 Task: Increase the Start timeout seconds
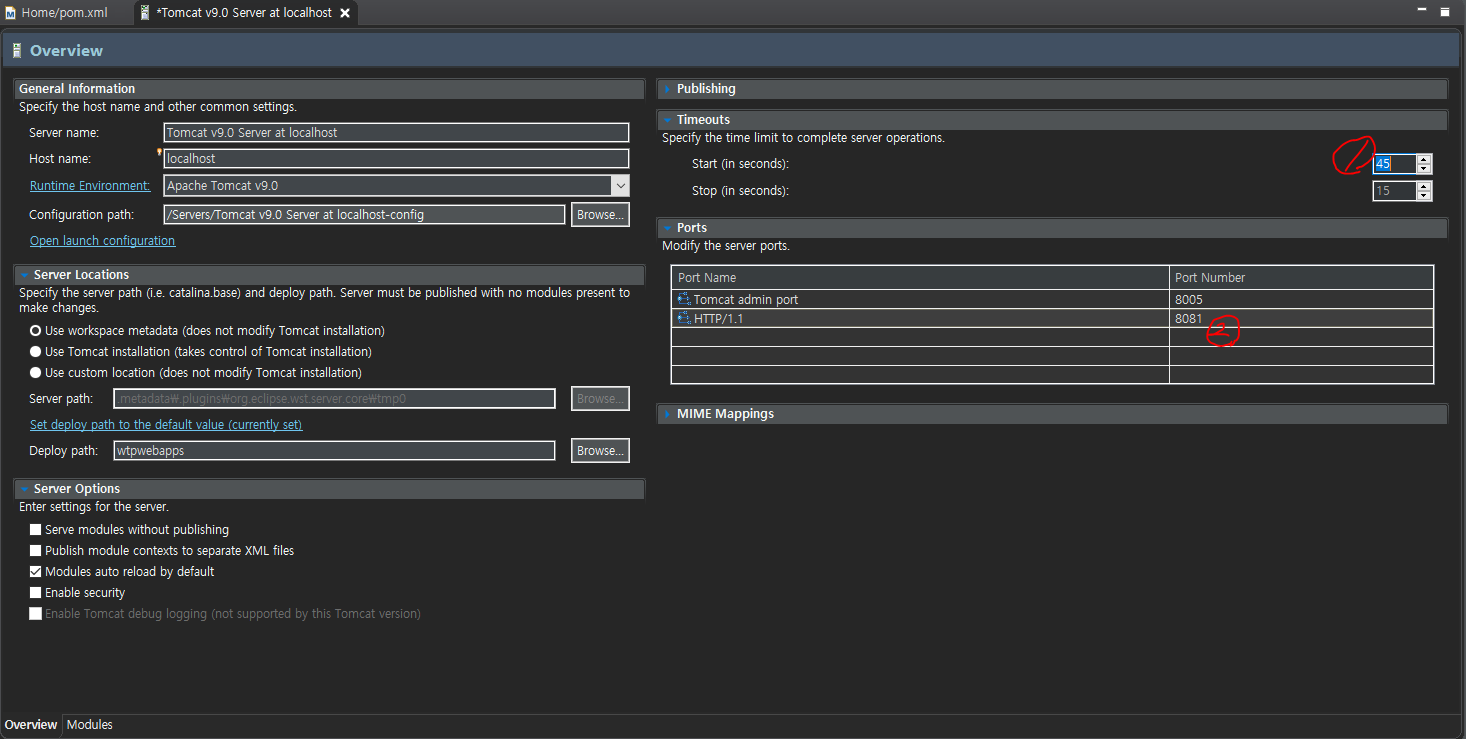1424,159
